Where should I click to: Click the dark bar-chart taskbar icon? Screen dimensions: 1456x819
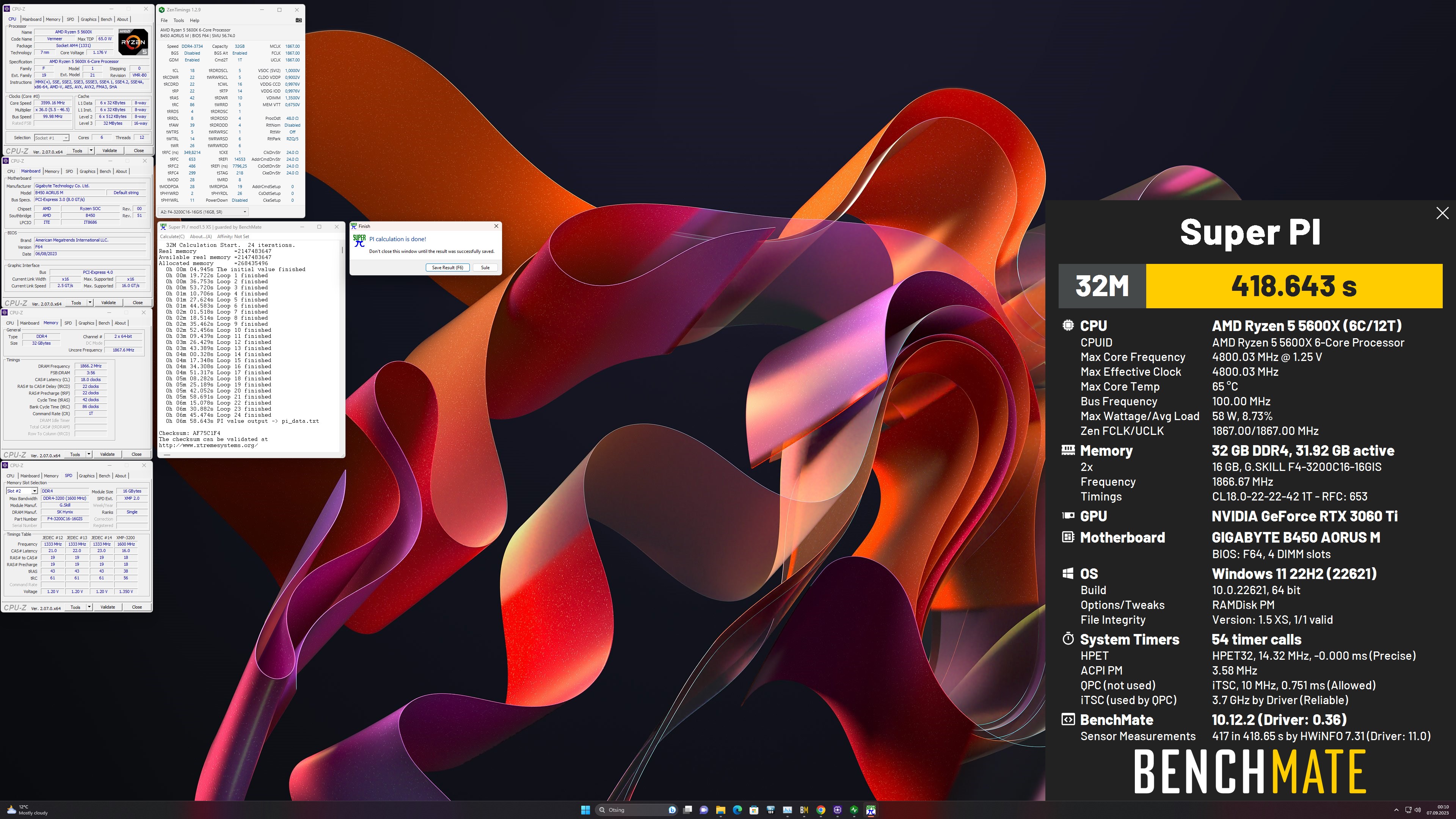pyautogui.click(x=770, y=810)
